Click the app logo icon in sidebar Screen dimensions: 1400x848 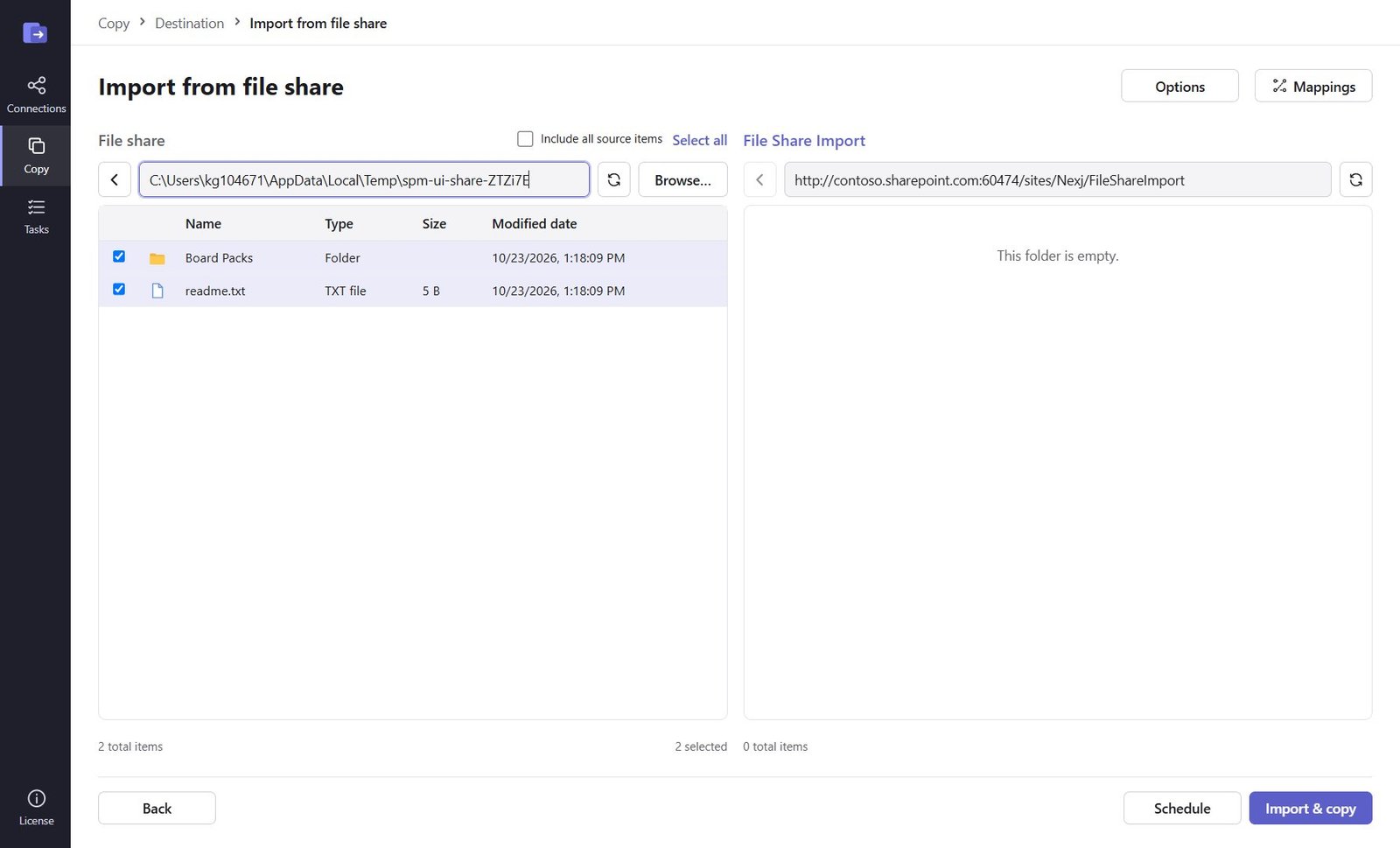click(35, 33)
